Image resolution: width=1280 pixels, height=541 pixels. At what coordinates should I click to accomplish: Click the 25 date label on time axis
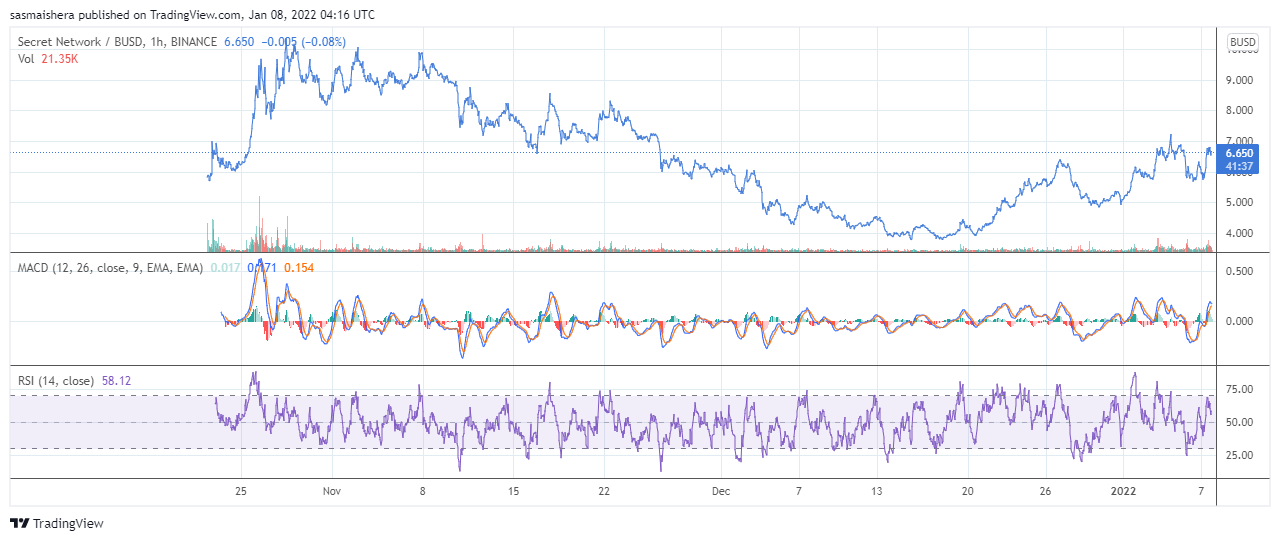coord(241,492)
